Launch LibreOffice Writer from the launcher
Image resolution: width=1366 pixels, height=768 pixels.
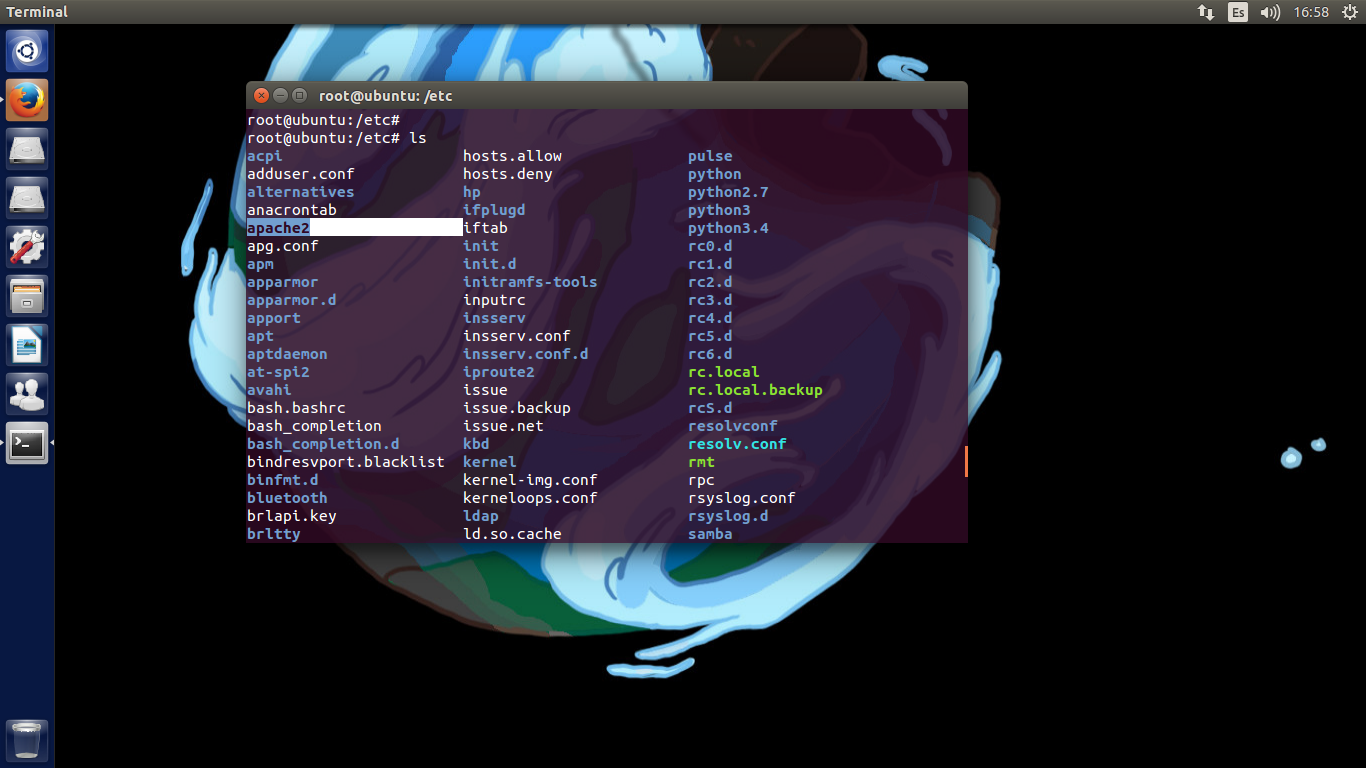click(x=27, y=345)
